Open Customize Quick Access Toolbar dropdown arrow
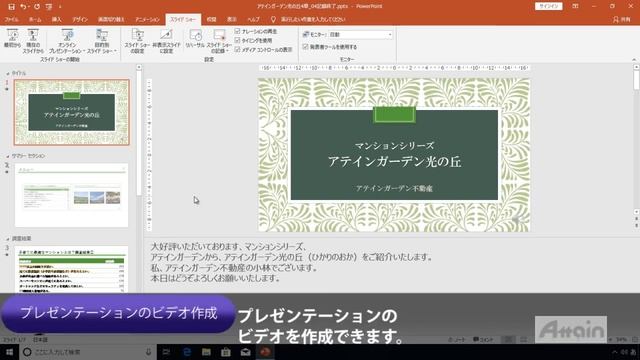The height and width of the screenshot is (360, 640). point(60,7)
